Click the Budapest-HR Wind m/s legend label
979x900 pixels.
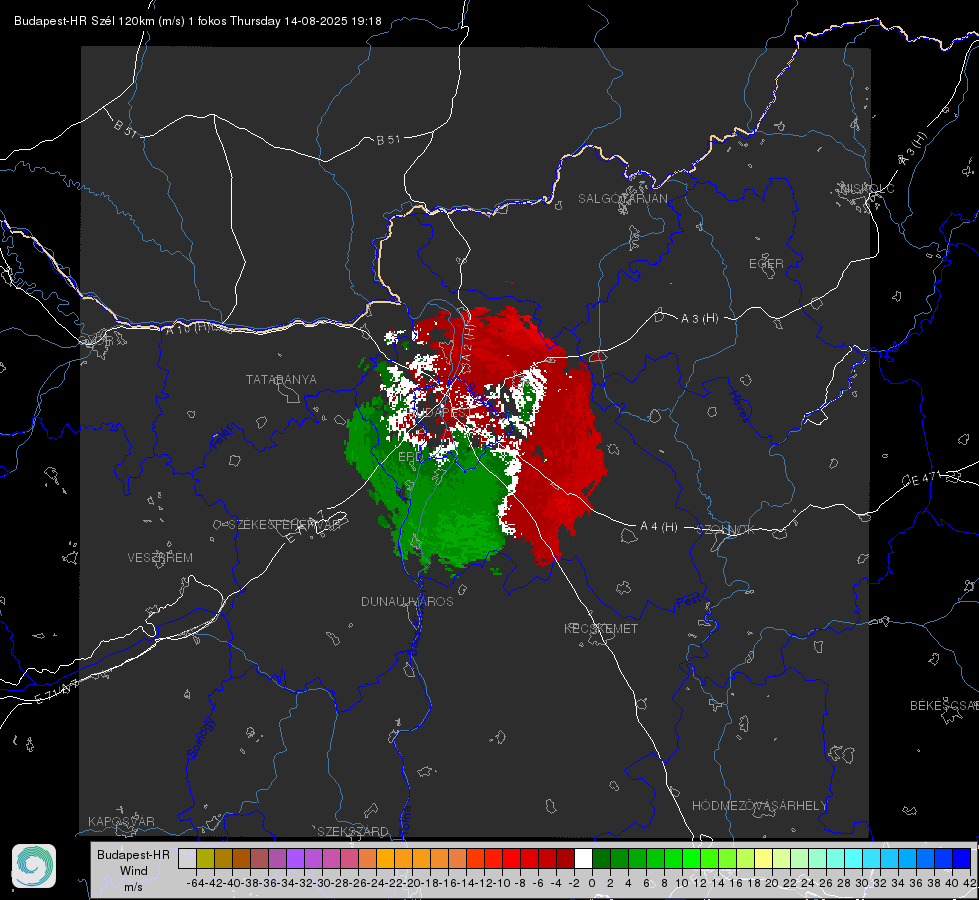coord(133,871)
